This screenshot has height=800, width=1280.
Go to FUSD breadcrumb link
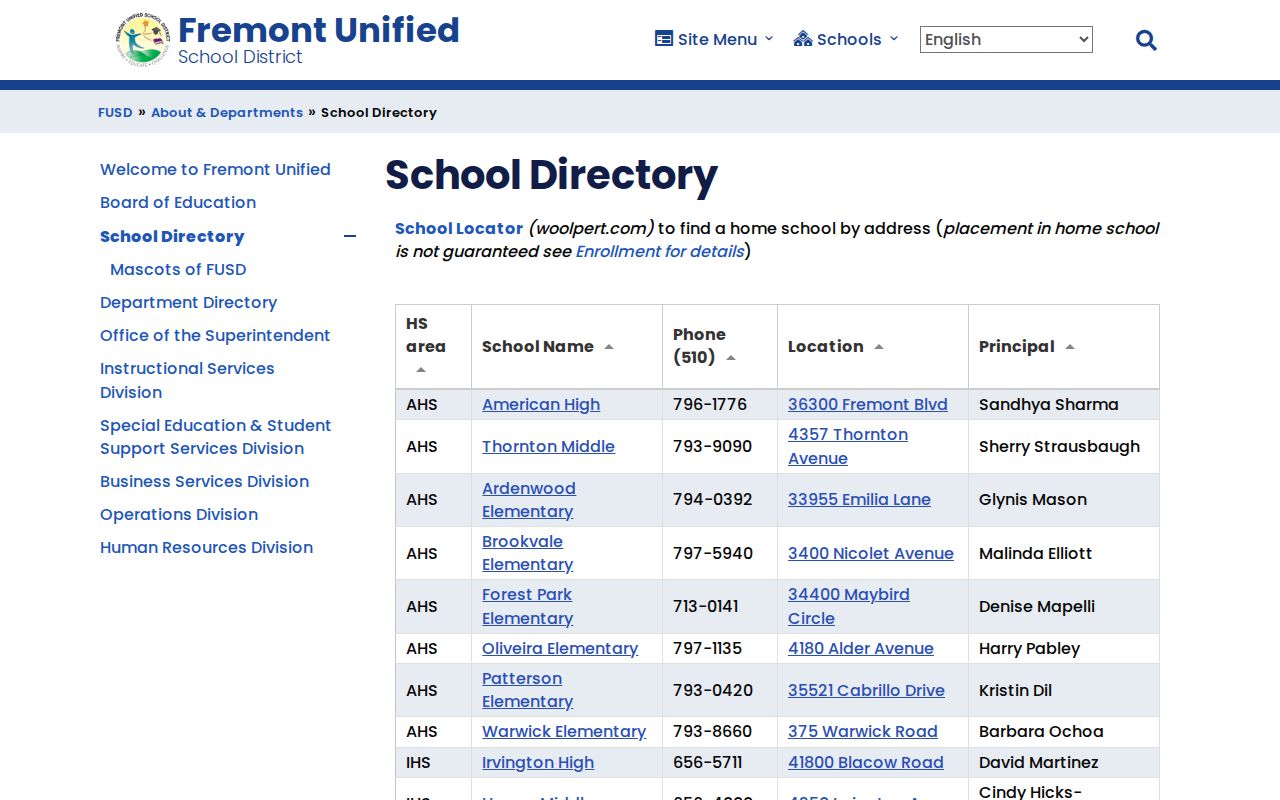(x=115, y=112)
